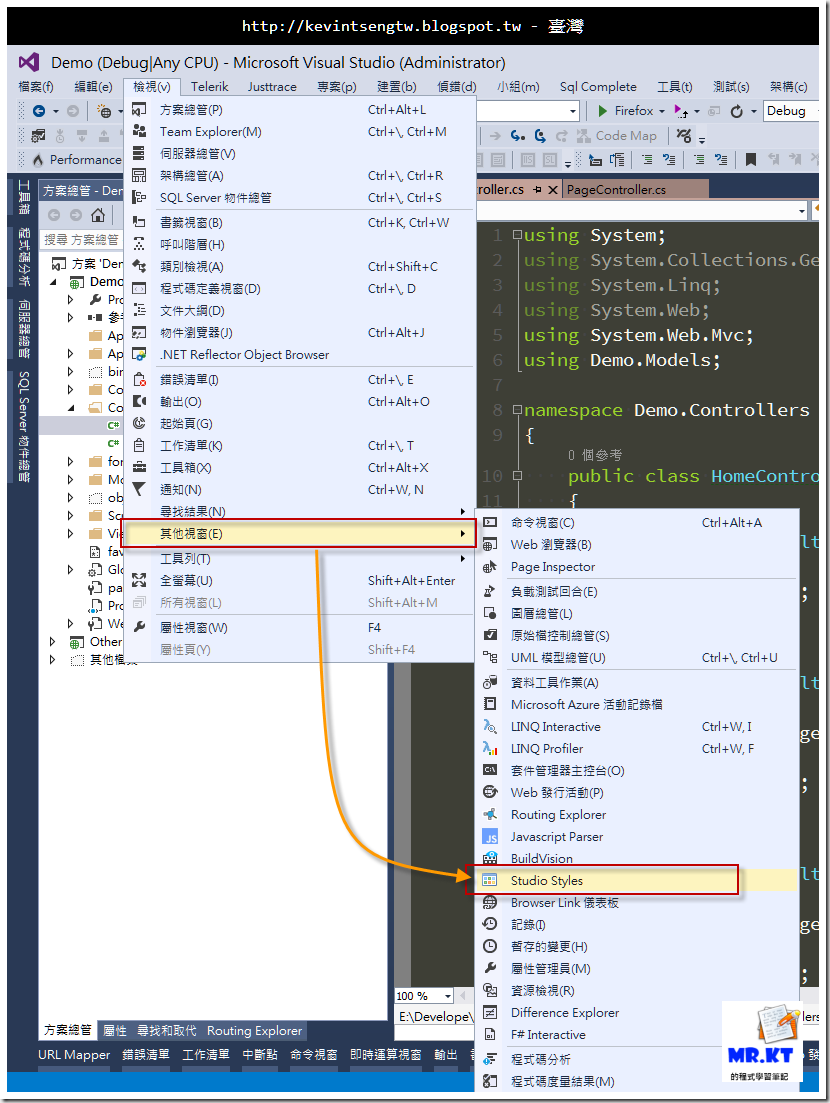
Task: Expand the 工具列(T) submenu arrow
Action: [x=462, y=559]
